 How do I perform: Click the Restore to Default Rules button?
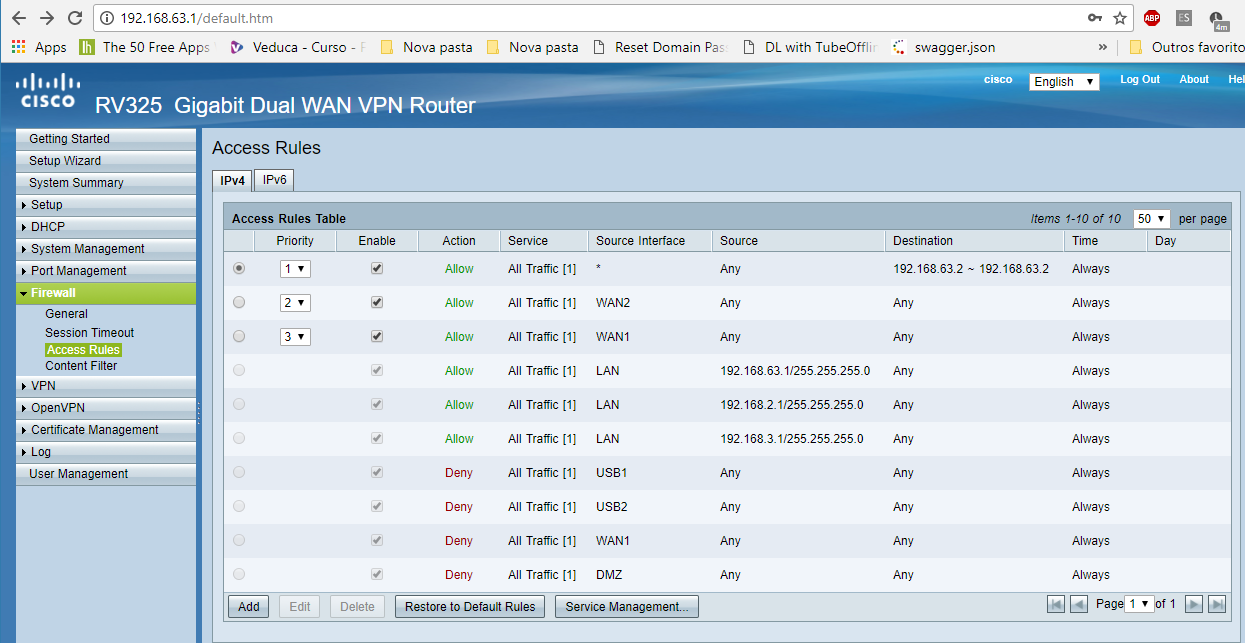pyautogui.click(x=469, y=606)
